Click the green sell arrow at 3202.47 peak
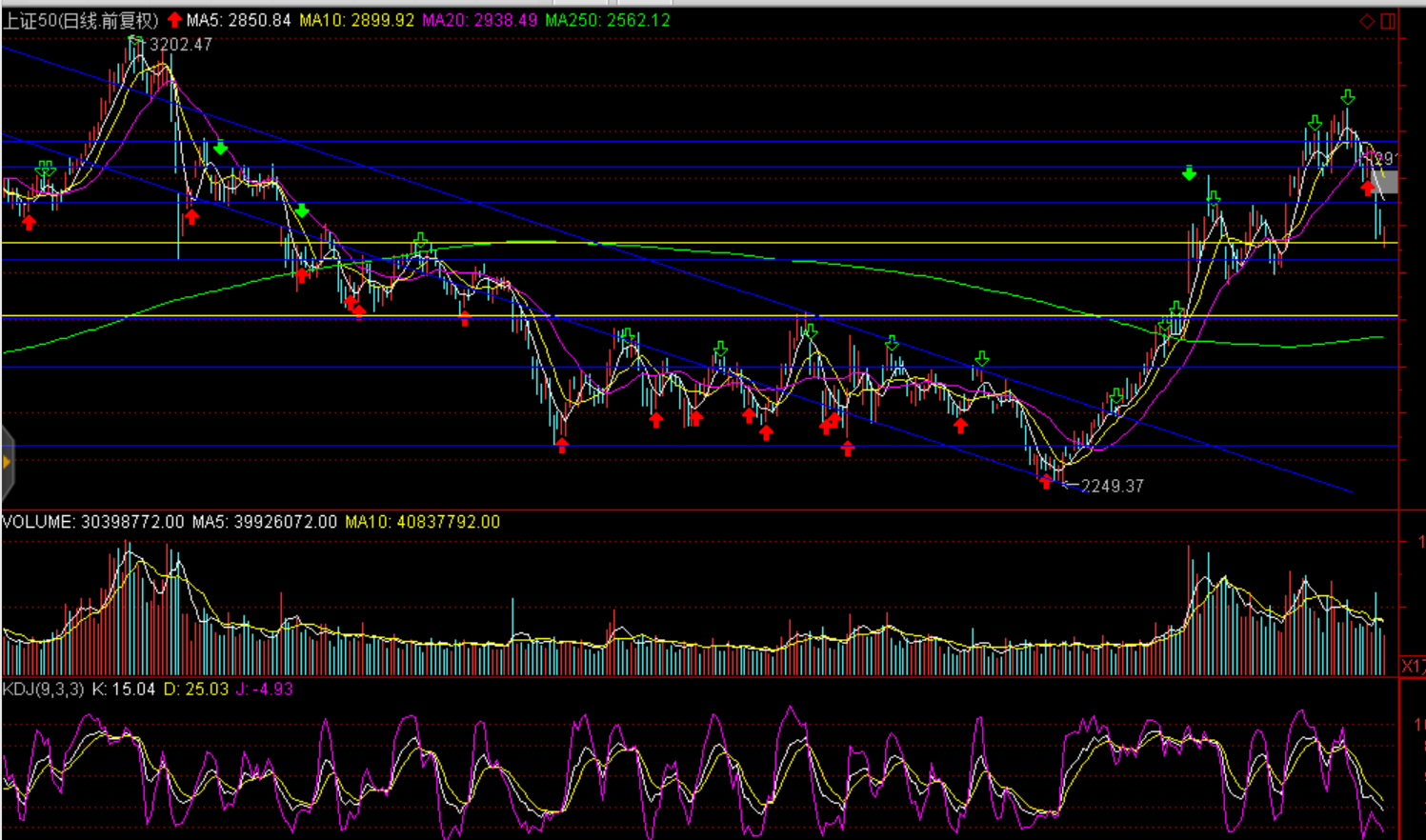 tap(135, 41)
